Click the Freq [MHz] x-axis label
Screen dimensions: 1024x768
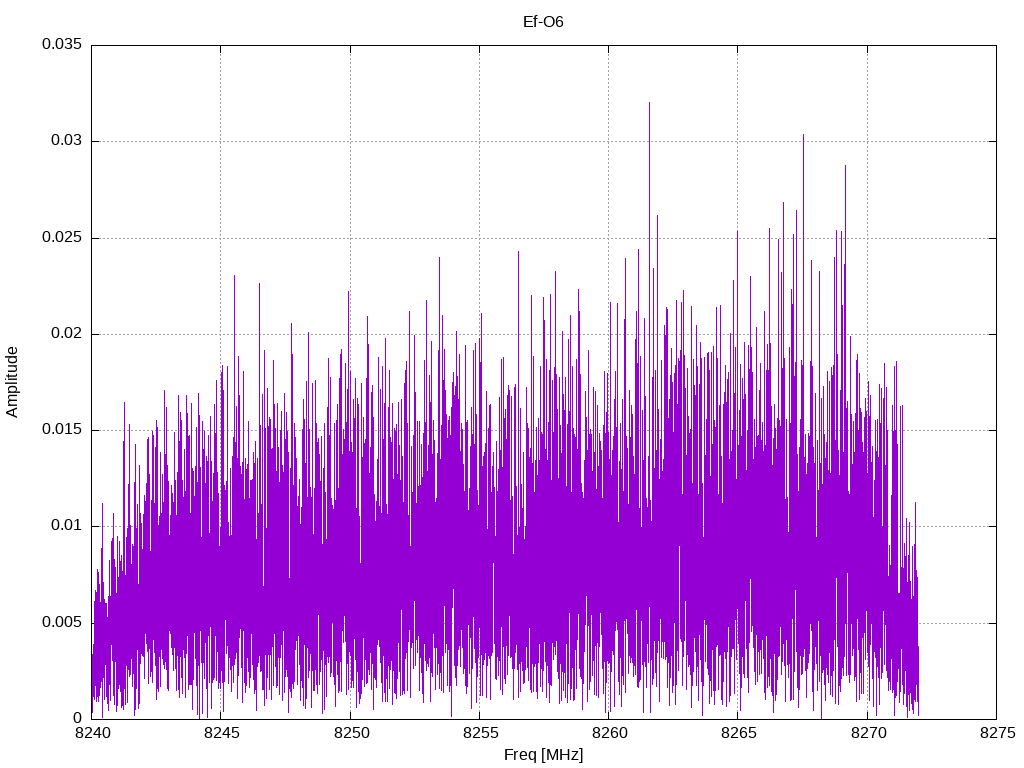(x=543, y=755)
